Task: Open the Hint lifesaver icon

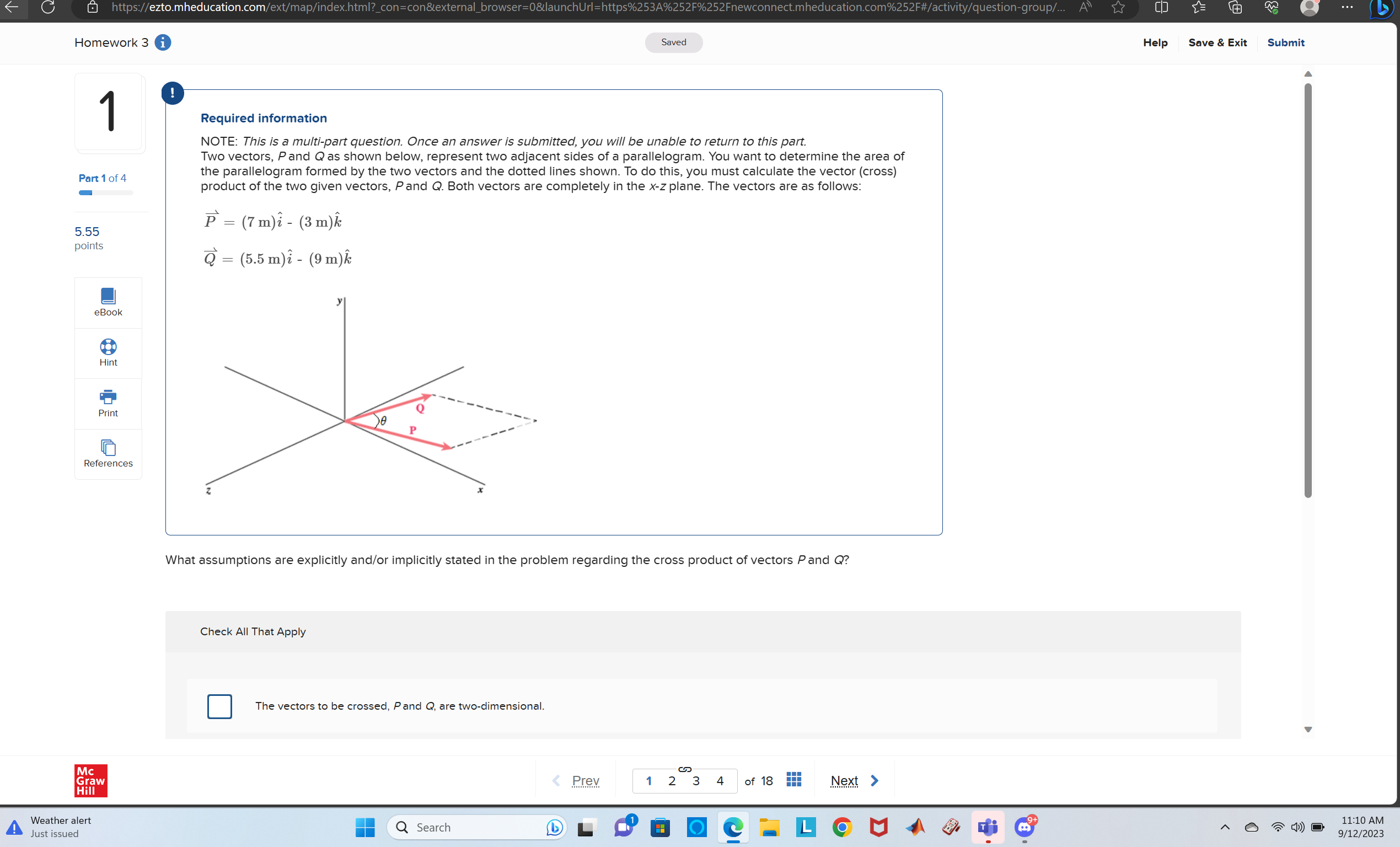Action: [108, 353]
